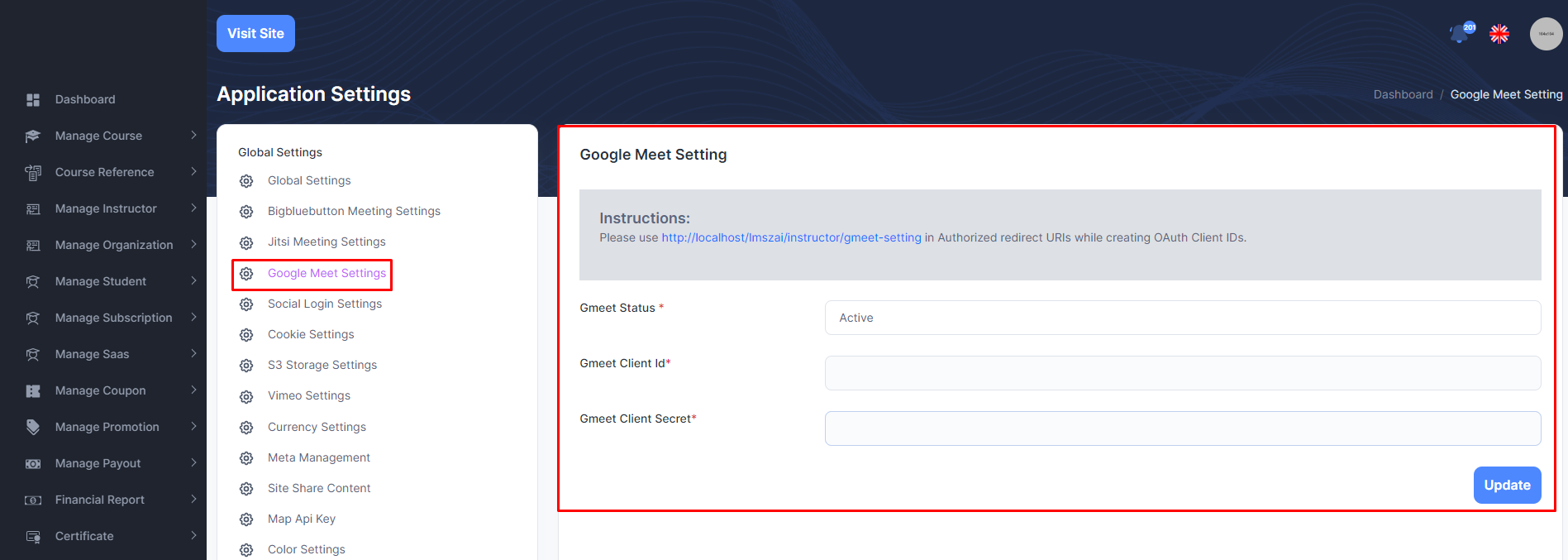Open the Gmeet Status dropdown

coord(1182,318)
